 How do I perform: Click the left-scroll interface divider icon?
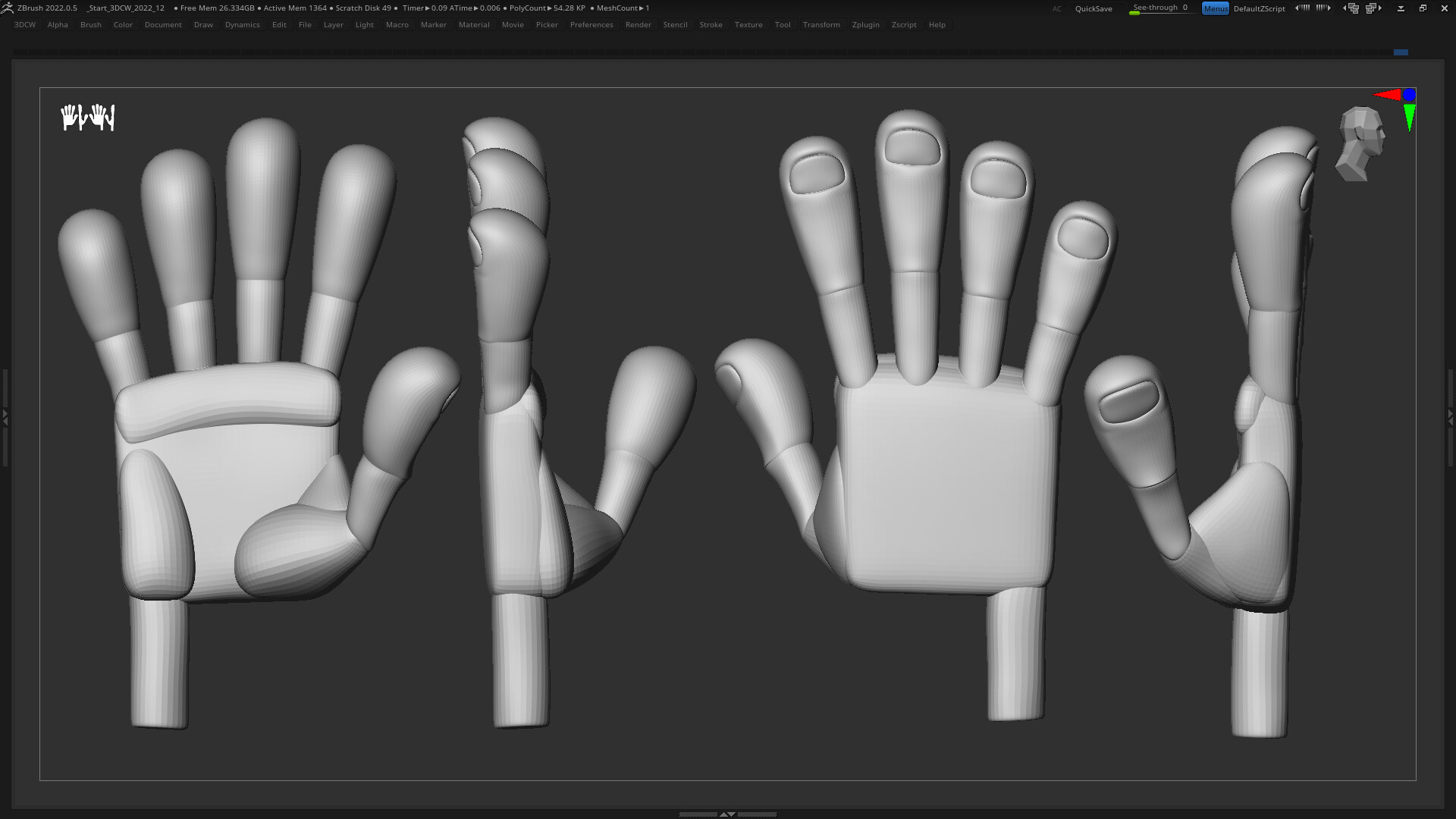click(x=1301, y=8)
